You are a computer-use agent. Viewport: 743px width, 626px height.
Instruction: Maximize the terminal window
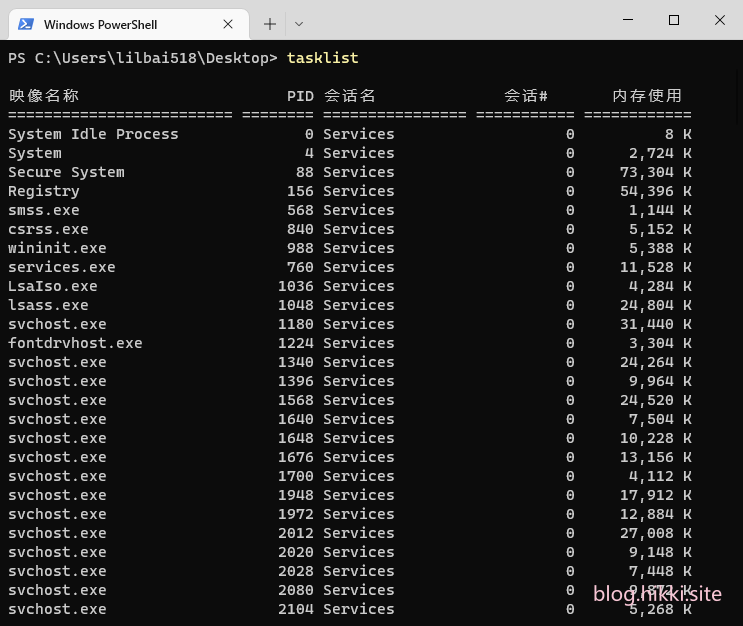pyautogui.click(x=674, y=20)
